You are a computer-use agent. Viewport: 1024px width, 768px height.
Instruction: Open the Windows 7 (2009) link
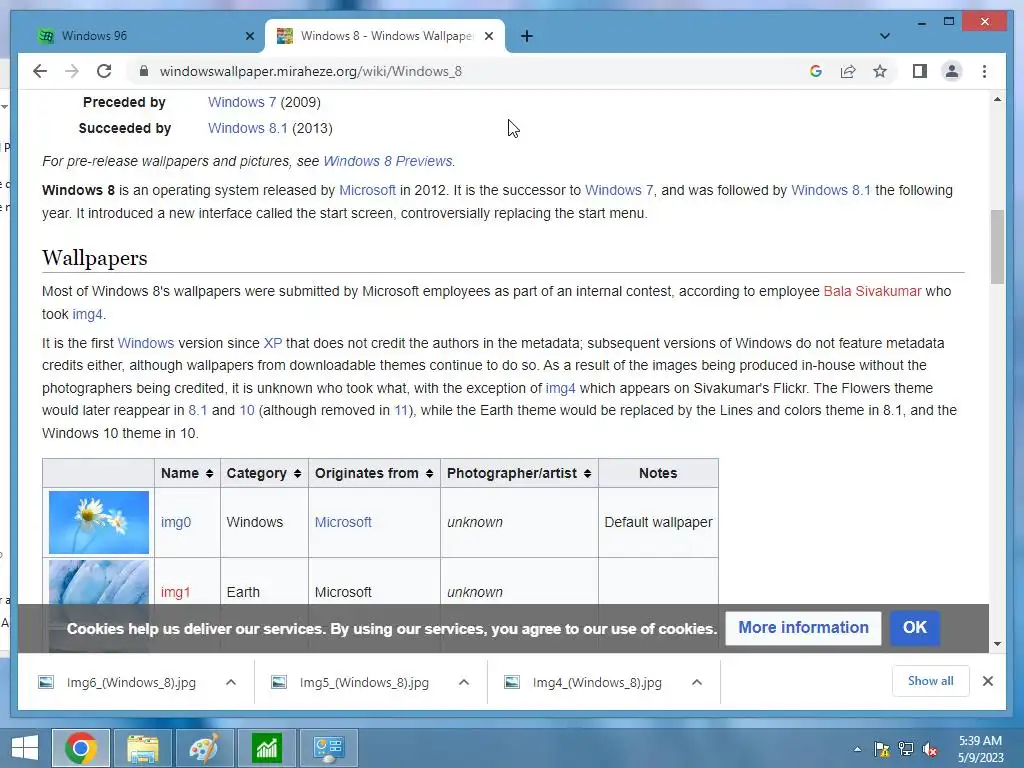(x=242, y=102)
